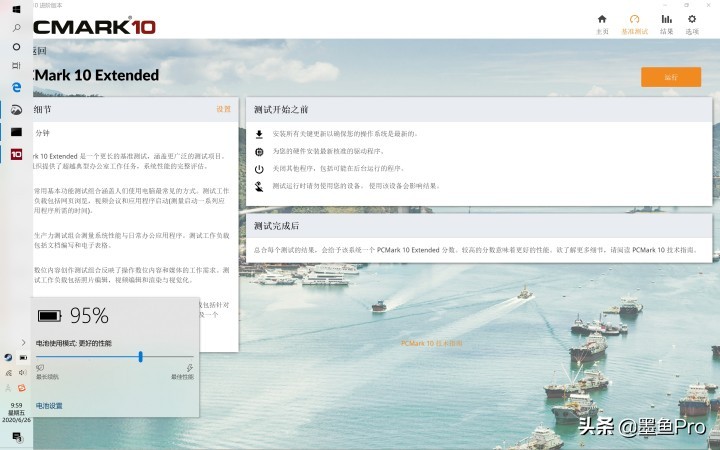The width and height of the screenshot is (720, 450).
Task: Open Task View icon in taskbar
Action: coord(16,66)
